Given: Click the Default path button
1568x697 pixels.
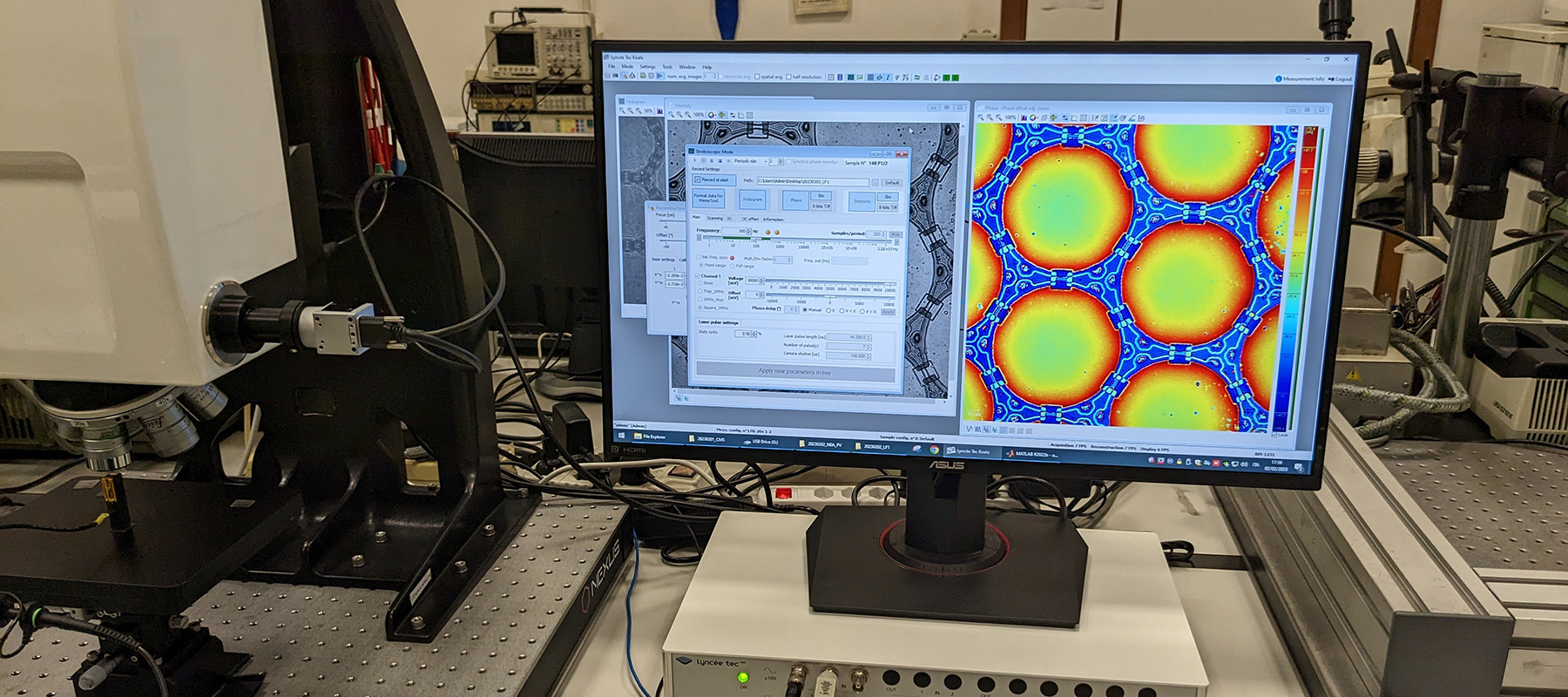Looking at the screenshot, I should [892, 182].
